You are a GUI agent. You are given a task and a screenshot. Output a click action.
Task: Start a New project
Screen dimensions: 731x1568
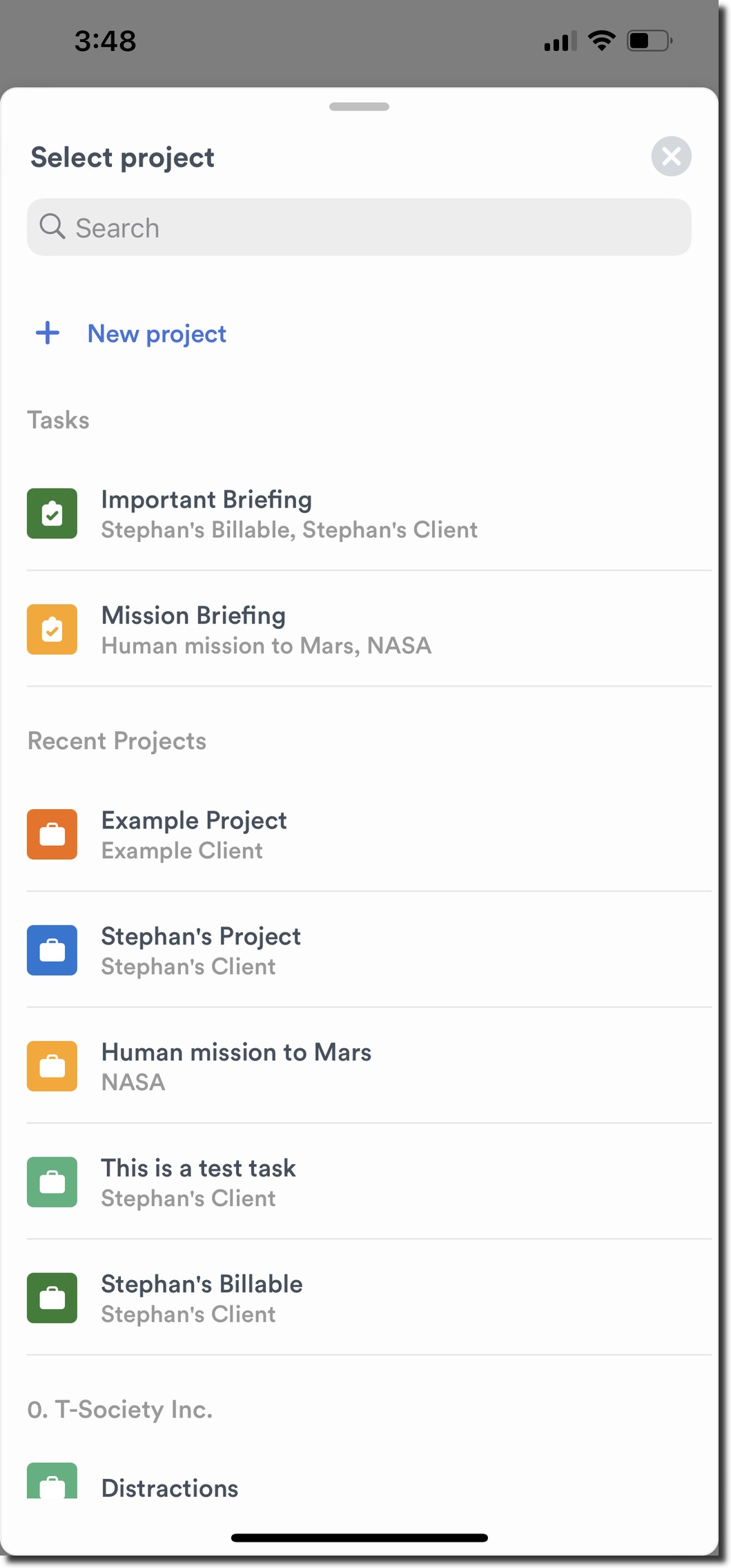pos(157,333)
